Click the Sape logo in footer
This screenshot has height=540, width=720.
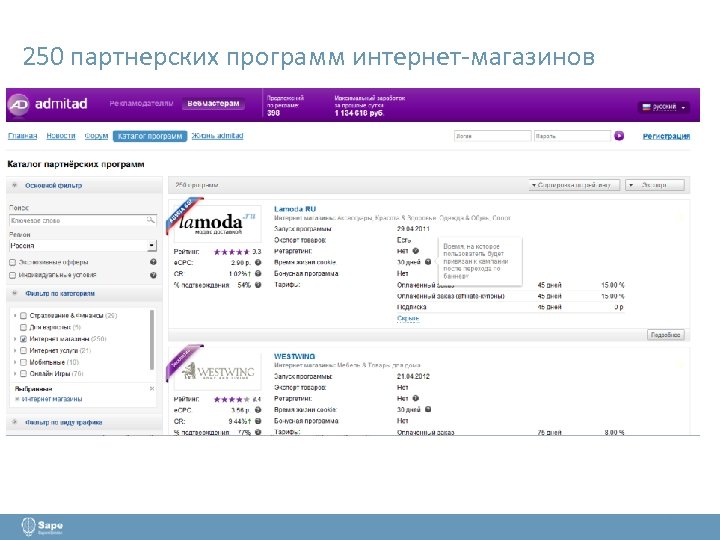42,527
